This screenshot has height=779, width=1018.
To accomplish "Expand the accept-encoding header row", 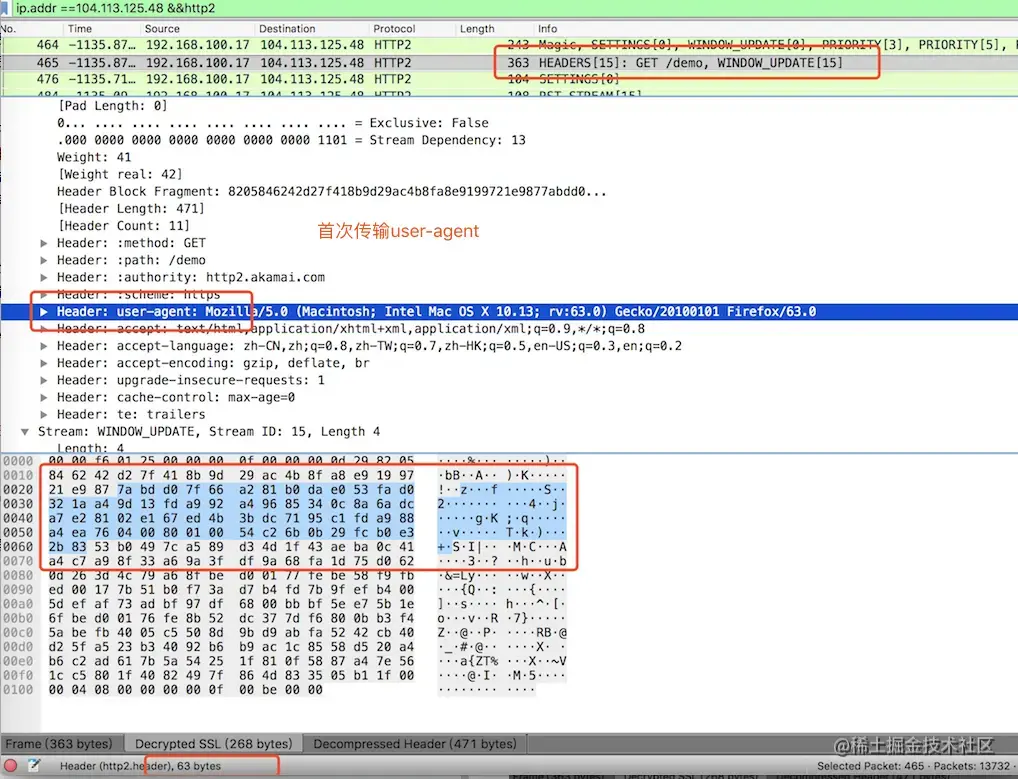I will click(43, 363).
